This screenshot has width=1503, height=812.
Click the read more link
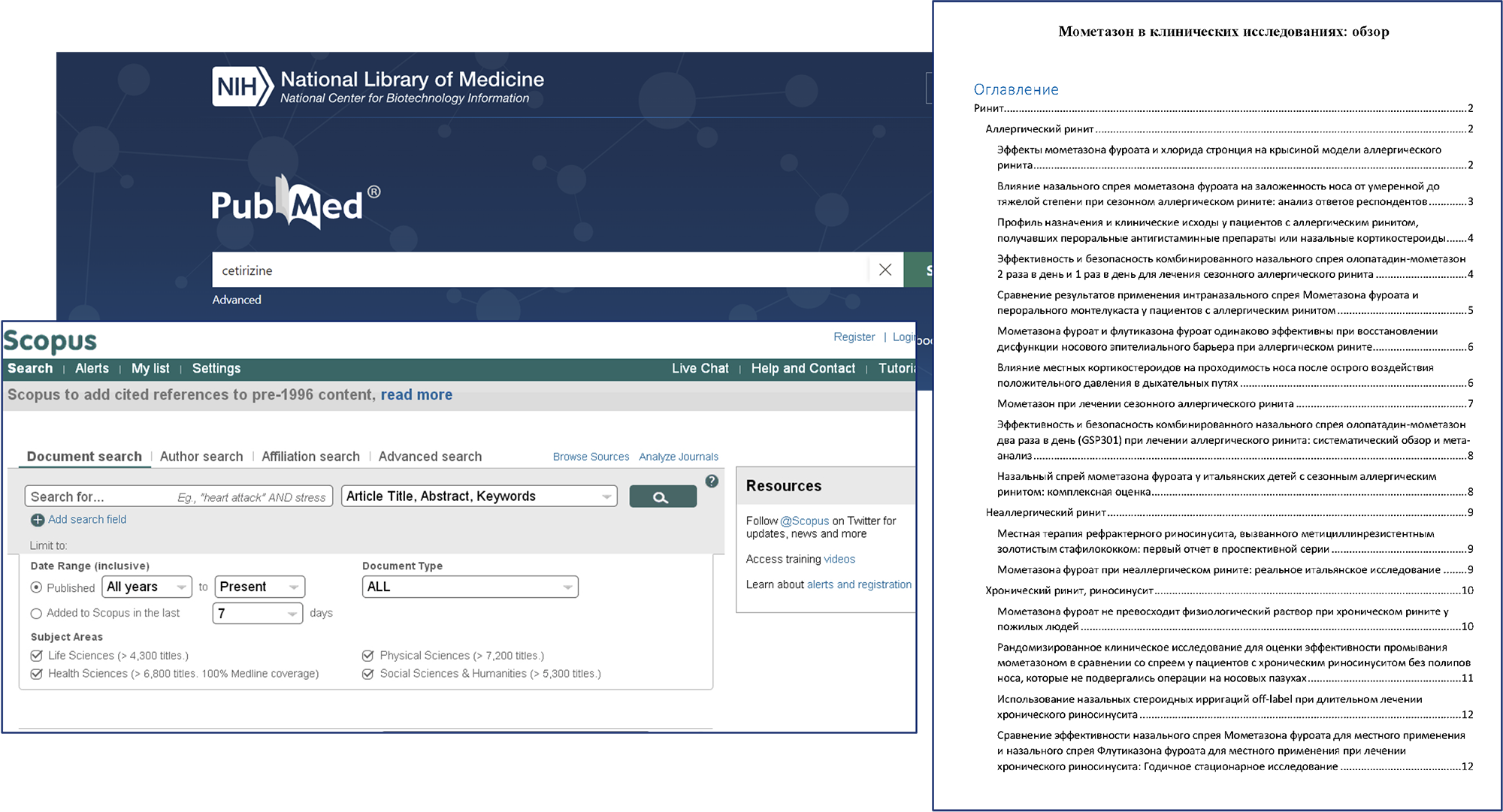pyautogui.click(x=416, y=395)
